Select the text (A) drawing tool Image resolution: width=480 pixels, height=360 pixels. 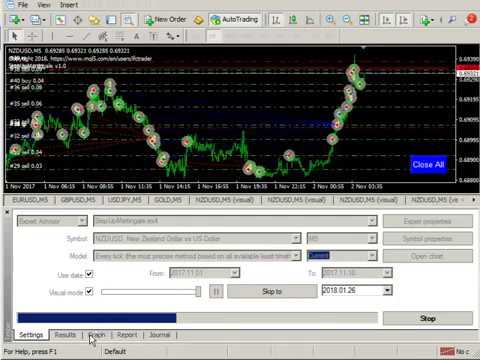137,36
